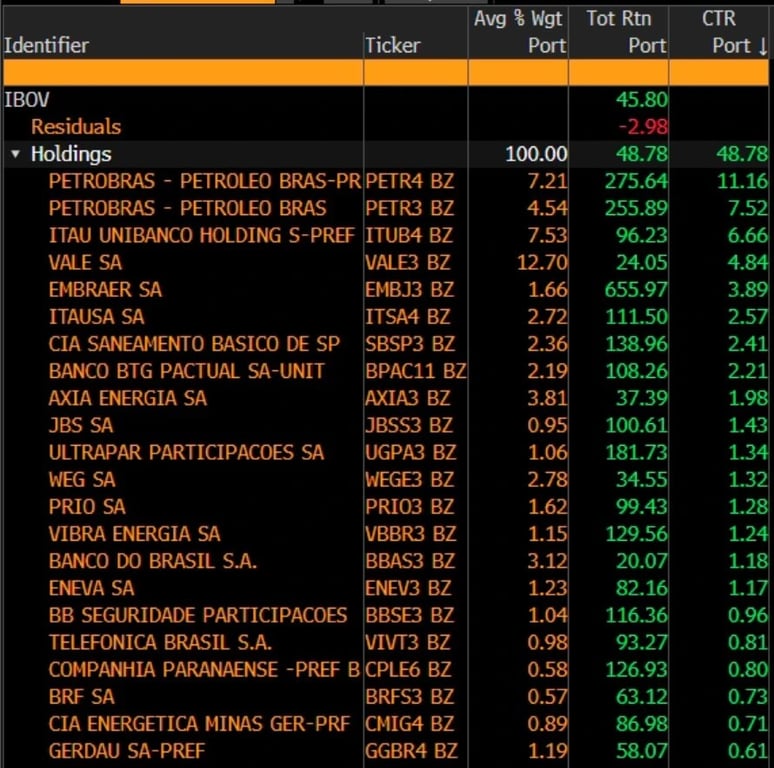This screenshot has height=768, width=774.
Task: Click Residuals value -2.98
Action: (643, 127)
